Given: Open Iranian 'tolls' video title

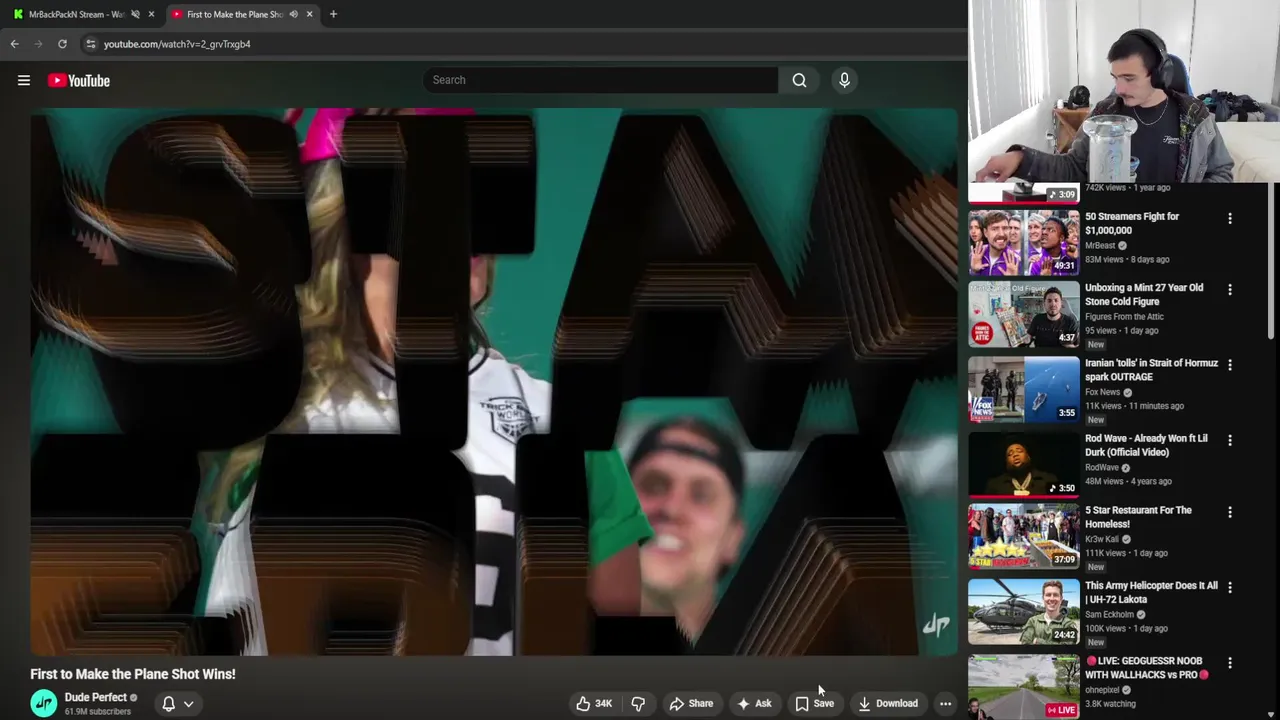Looking at the screenshot, I should click(1151, 370).
